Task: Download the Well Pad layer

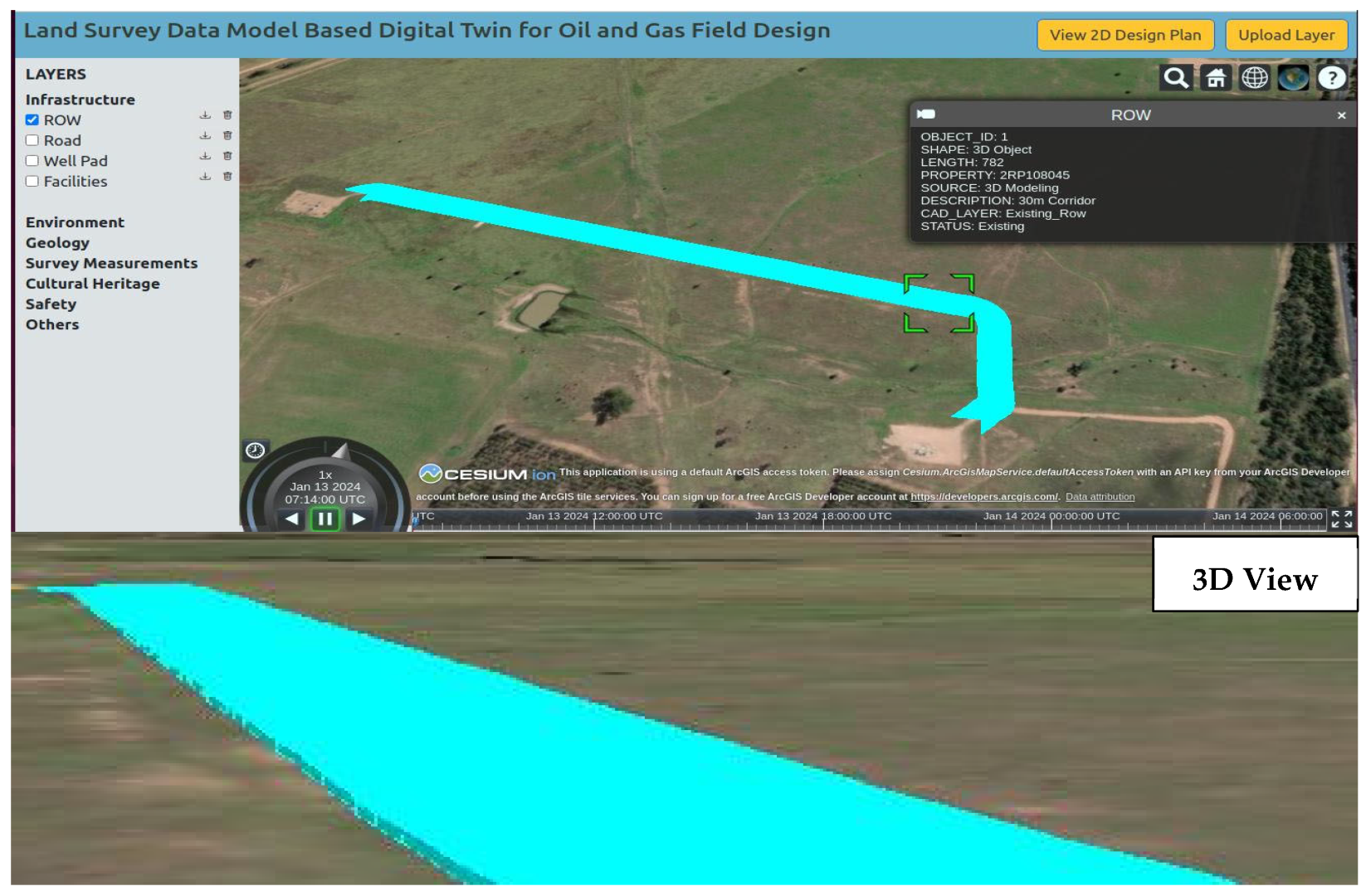Action: click(x=205, y=156)
